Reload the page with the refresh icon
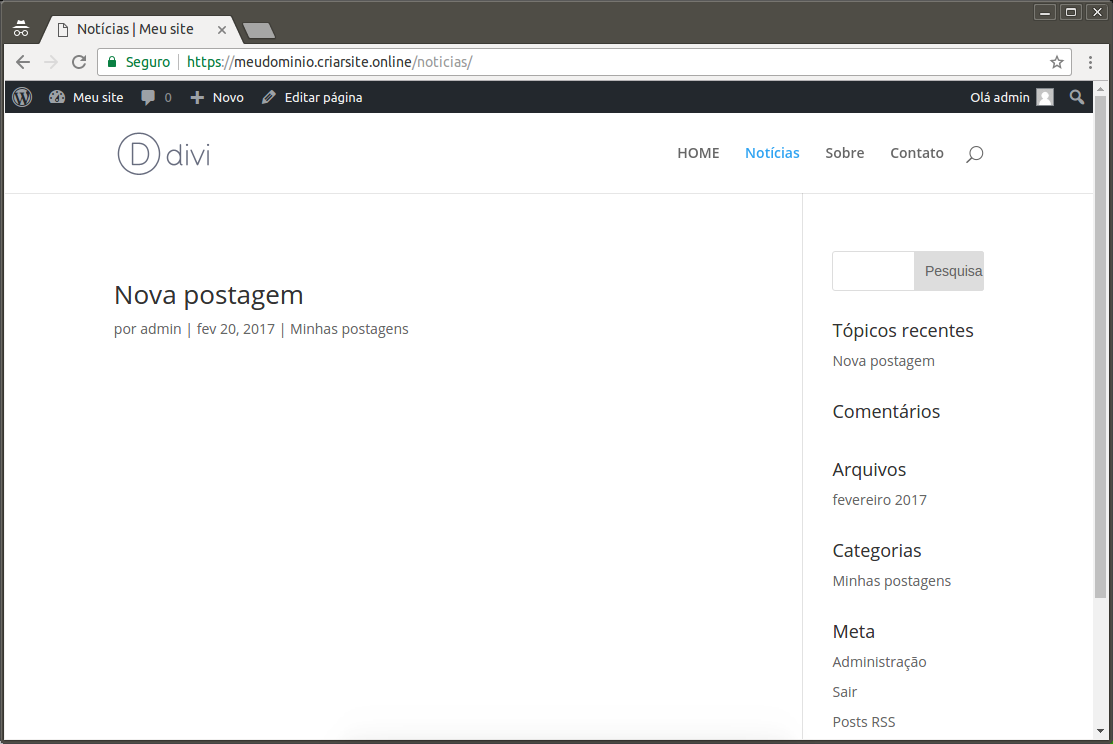 coord(79,62)
